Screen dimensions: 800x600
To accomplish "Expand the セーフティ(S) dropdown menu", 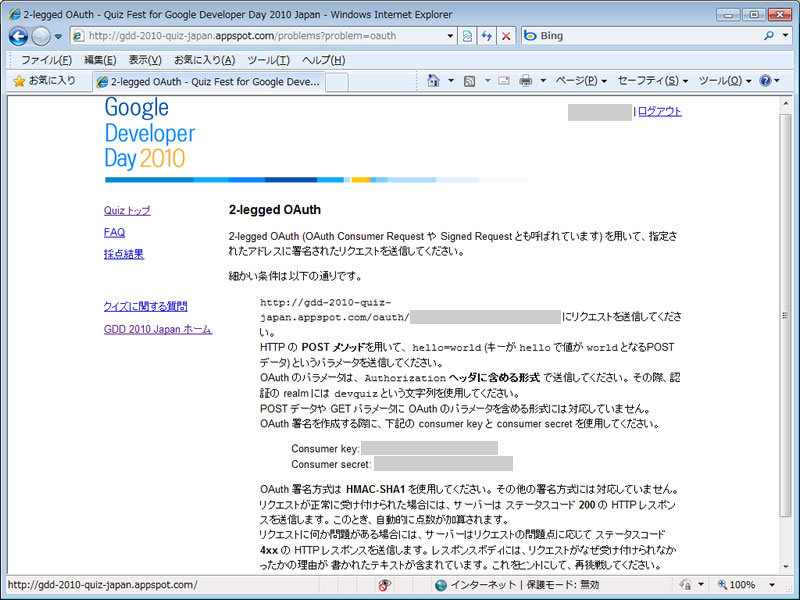I will click(x=653, y=80).
